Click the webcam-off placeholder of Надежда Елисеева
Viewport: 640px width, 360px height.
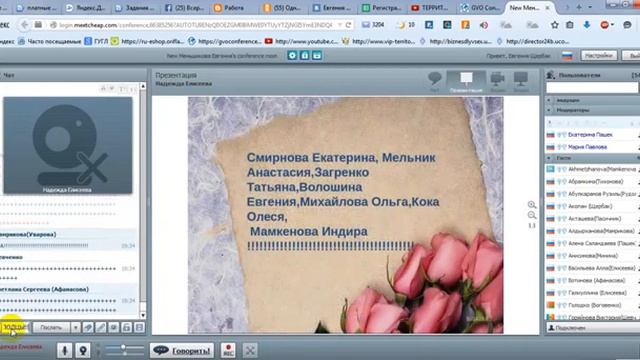click(68, 145)
